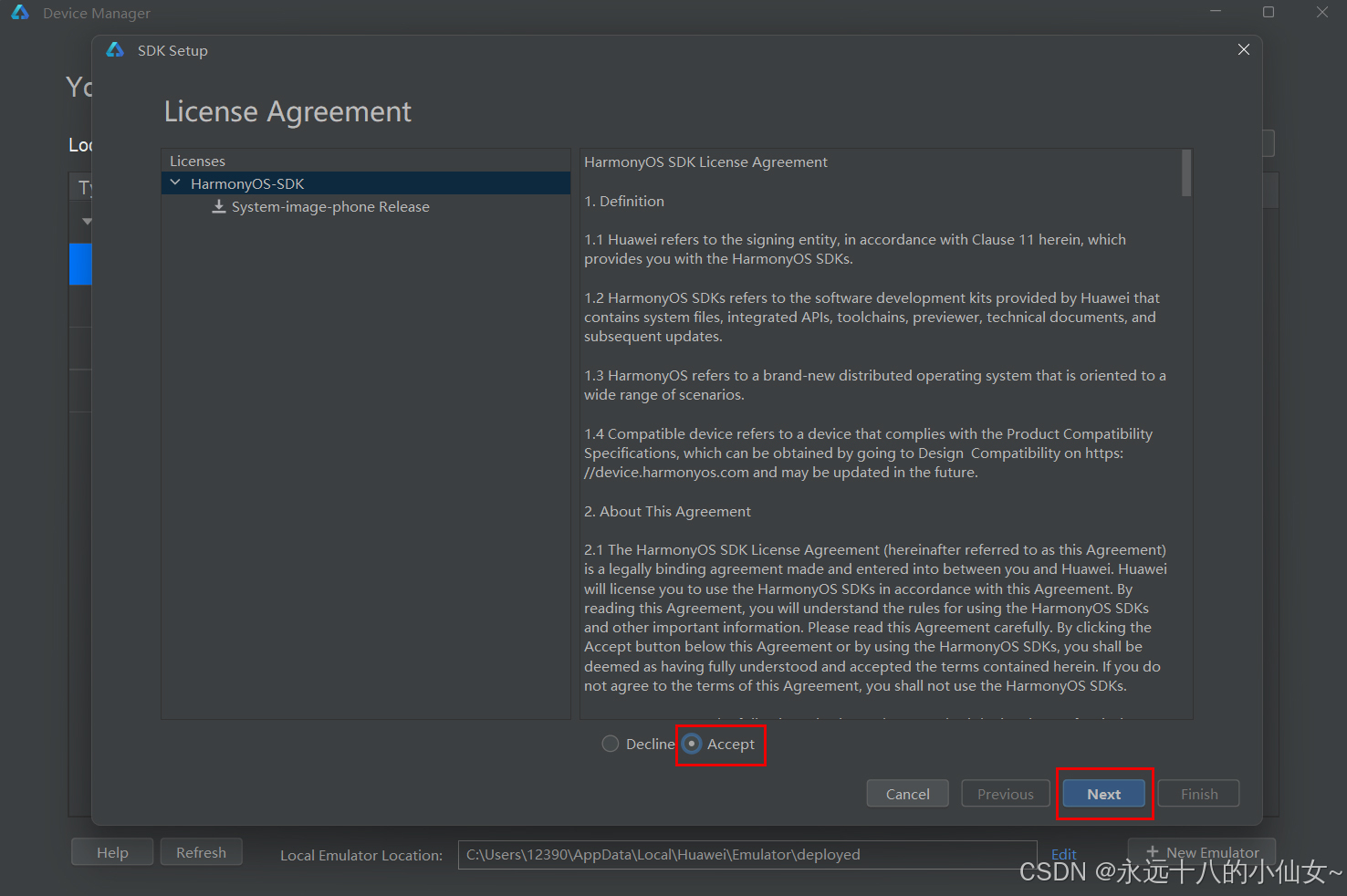The image size is (1347, 896).
Task: Click Help button in Device Manager
Action: coord(112,852)
